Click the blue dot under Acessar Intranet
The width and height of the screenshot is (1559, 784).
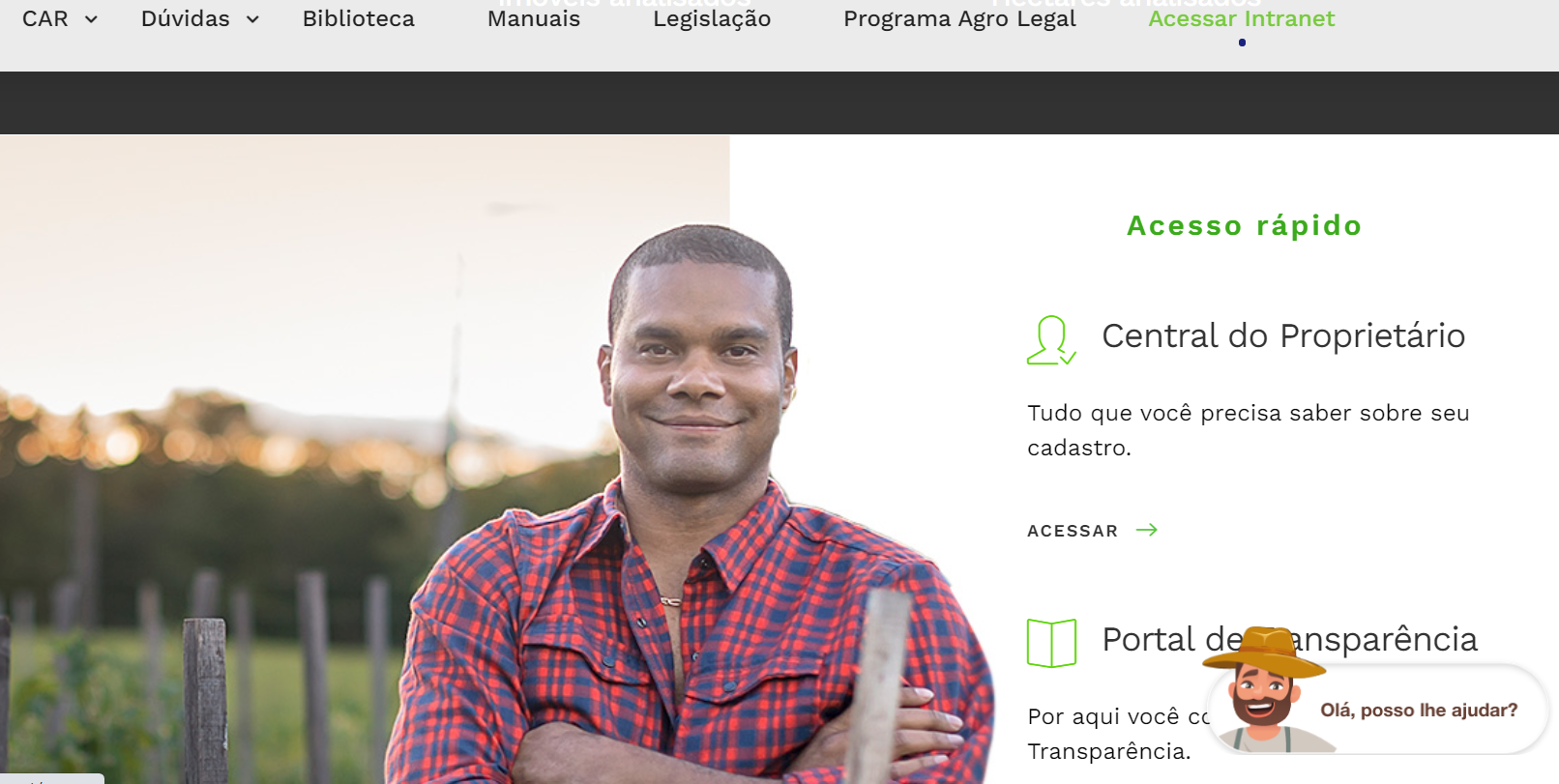click(x=1242, y=43)
